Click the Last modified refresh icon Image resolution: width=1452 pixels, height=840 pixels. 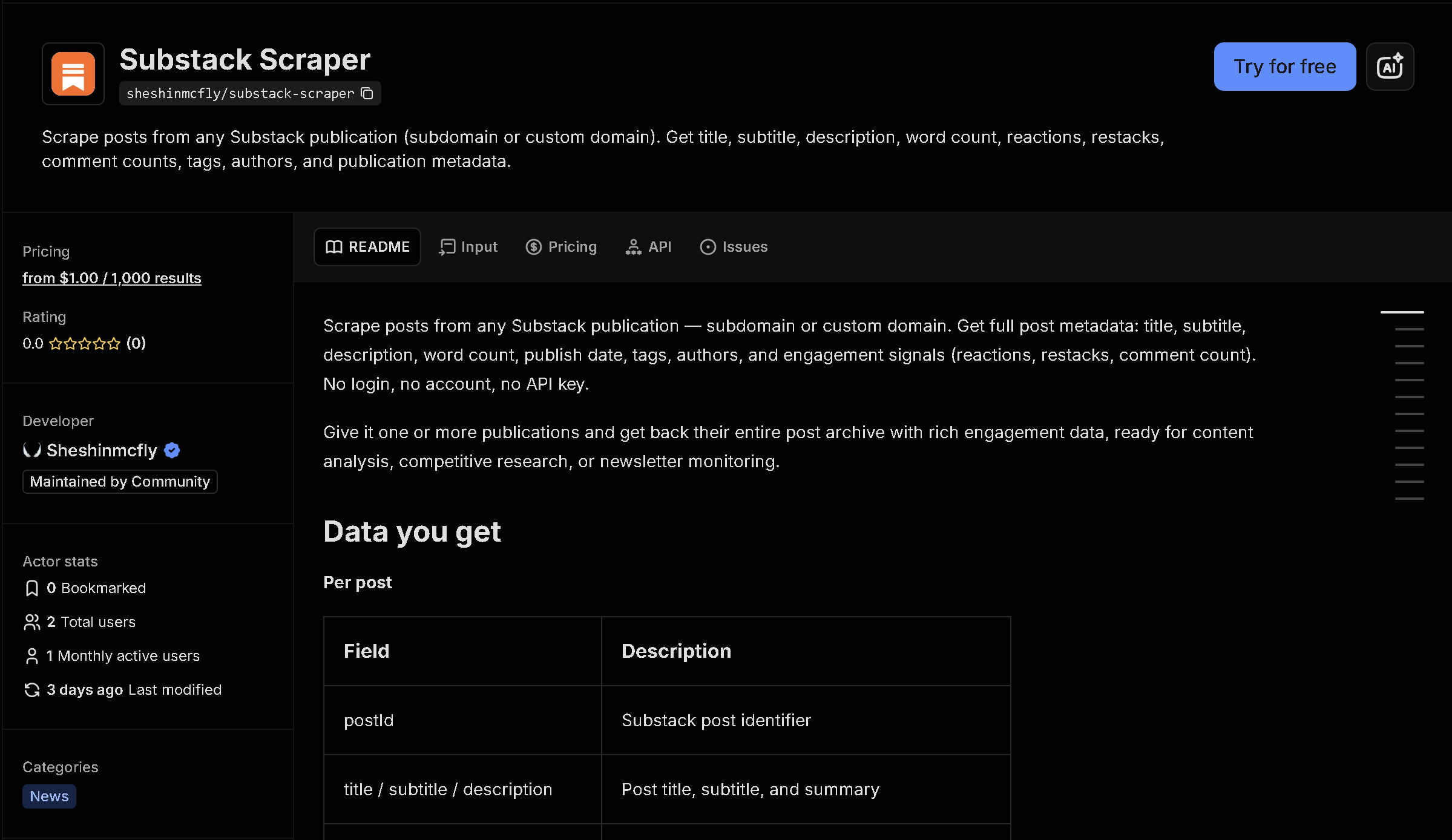32,690
